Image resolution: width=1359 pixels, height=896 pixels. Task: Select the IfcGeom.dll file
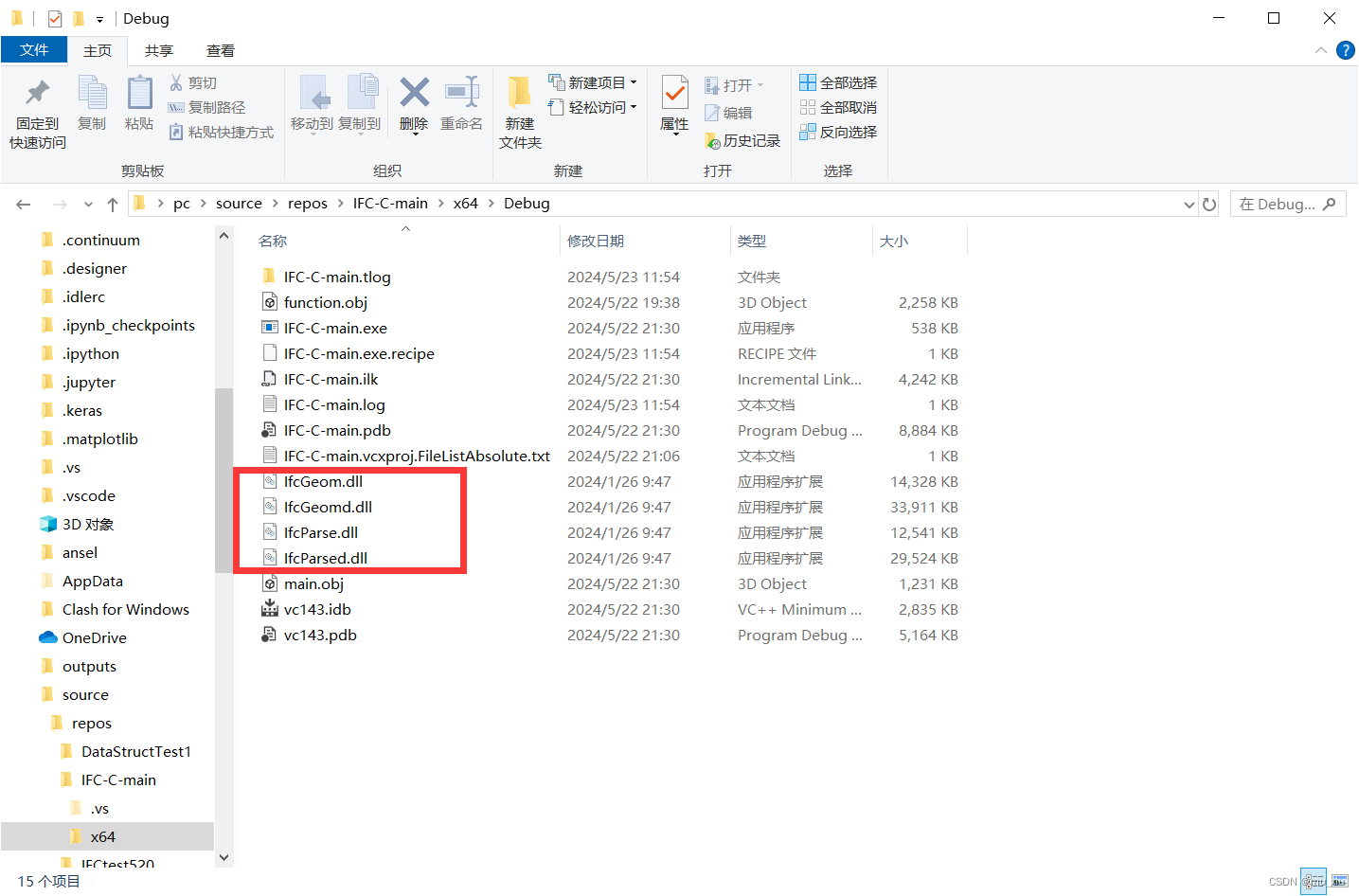[x=323, y=482]
